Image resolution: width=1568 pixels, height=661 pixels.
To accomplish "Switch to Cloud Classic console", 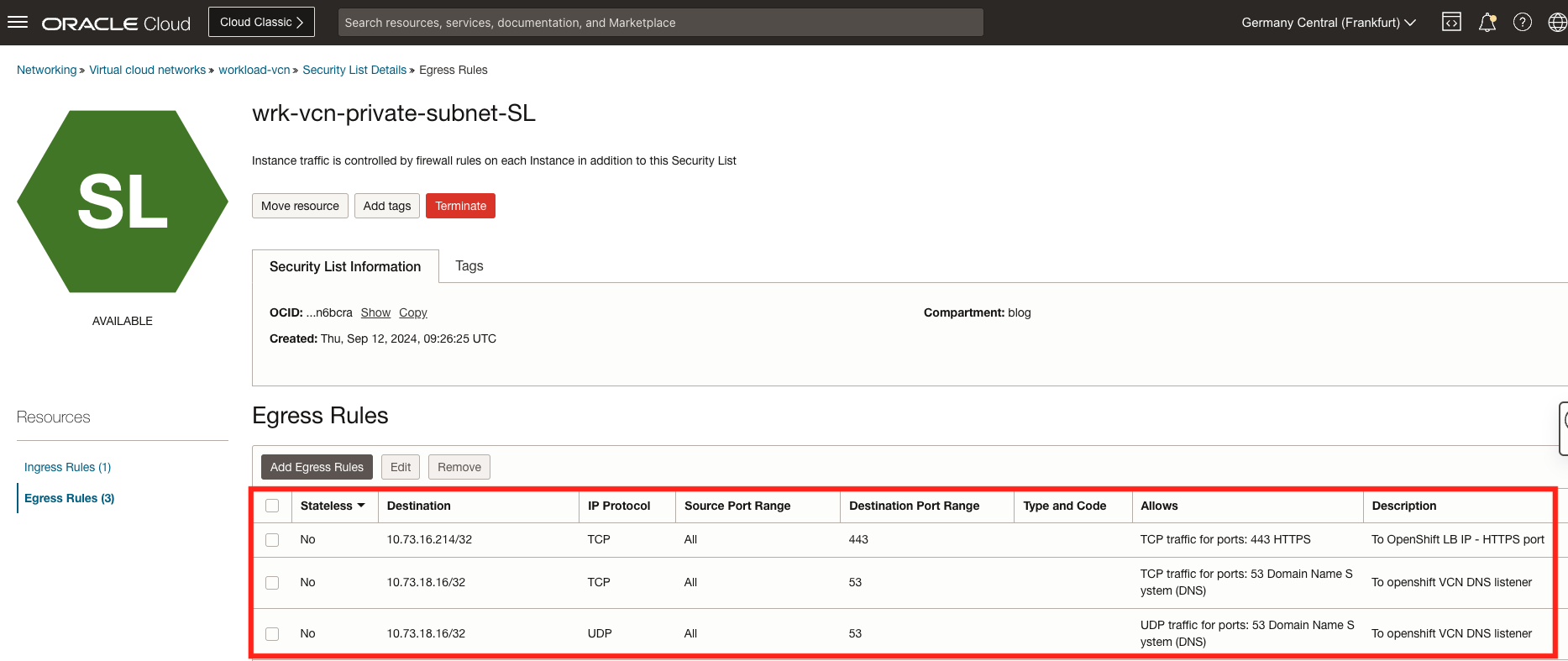I will tap(261, 22).
